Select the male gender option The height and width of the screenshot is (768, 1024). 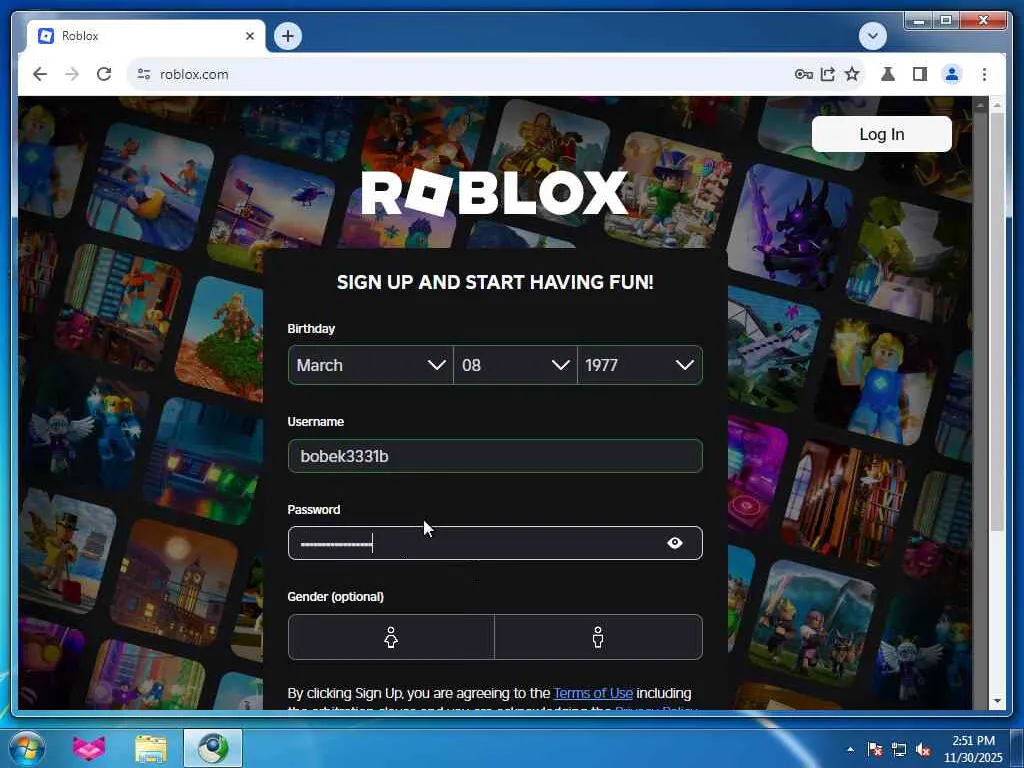[598, 637]
